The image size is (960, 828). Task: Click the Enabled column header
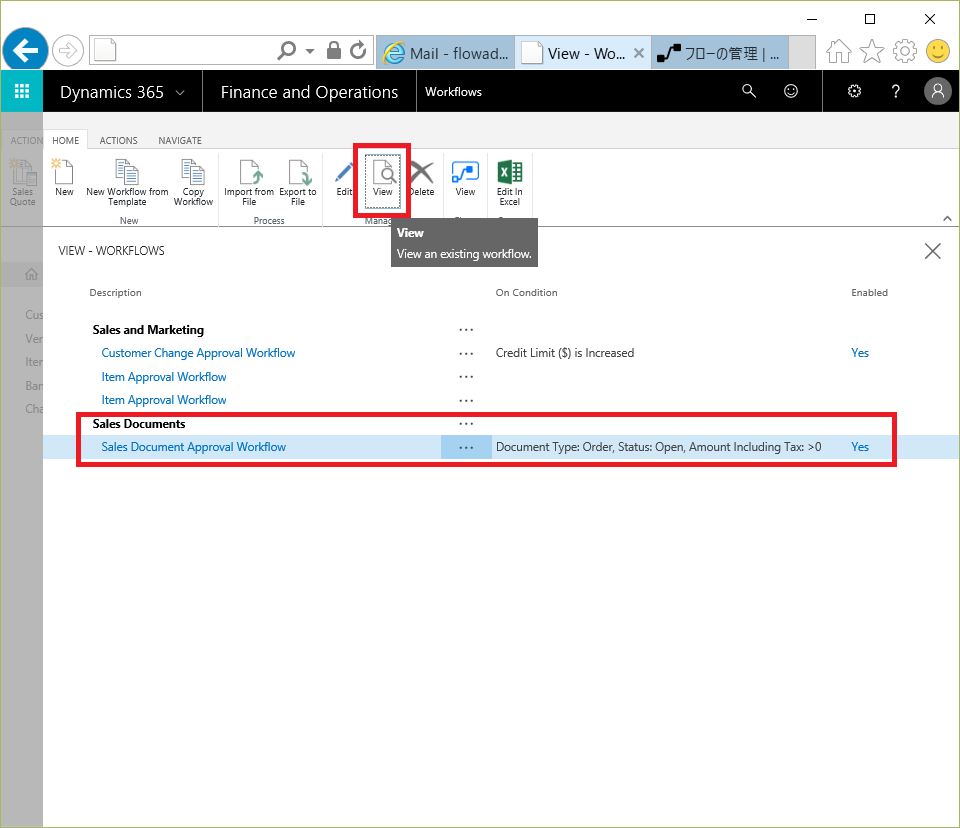[869, 293]
